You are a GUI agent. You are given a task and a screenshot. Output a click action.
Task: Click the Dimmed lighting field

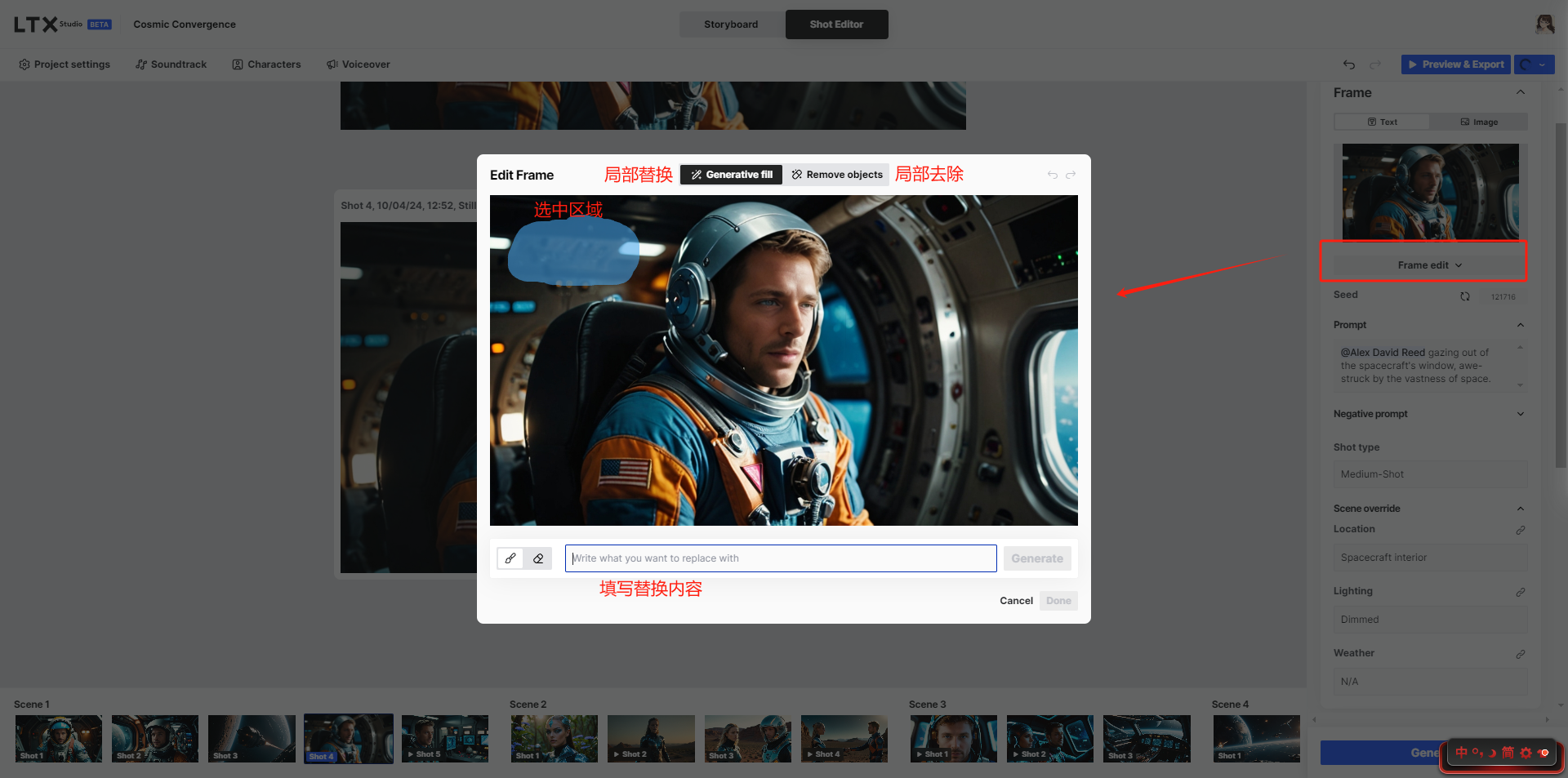pyautogui.click(x=1430, y=620)
